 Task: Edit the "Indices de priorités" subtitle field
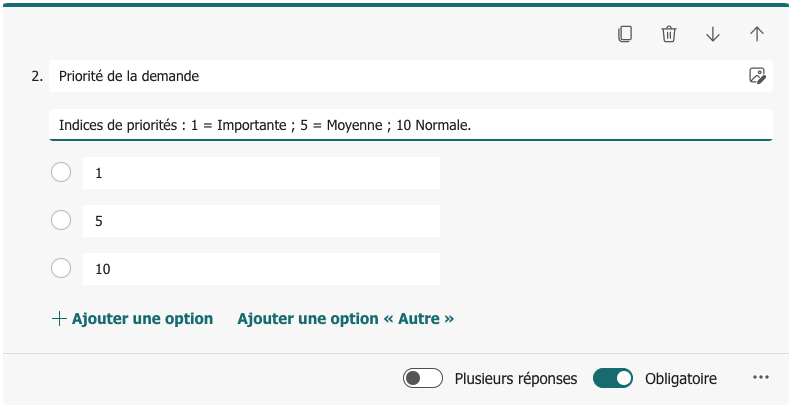coord(410,125)
